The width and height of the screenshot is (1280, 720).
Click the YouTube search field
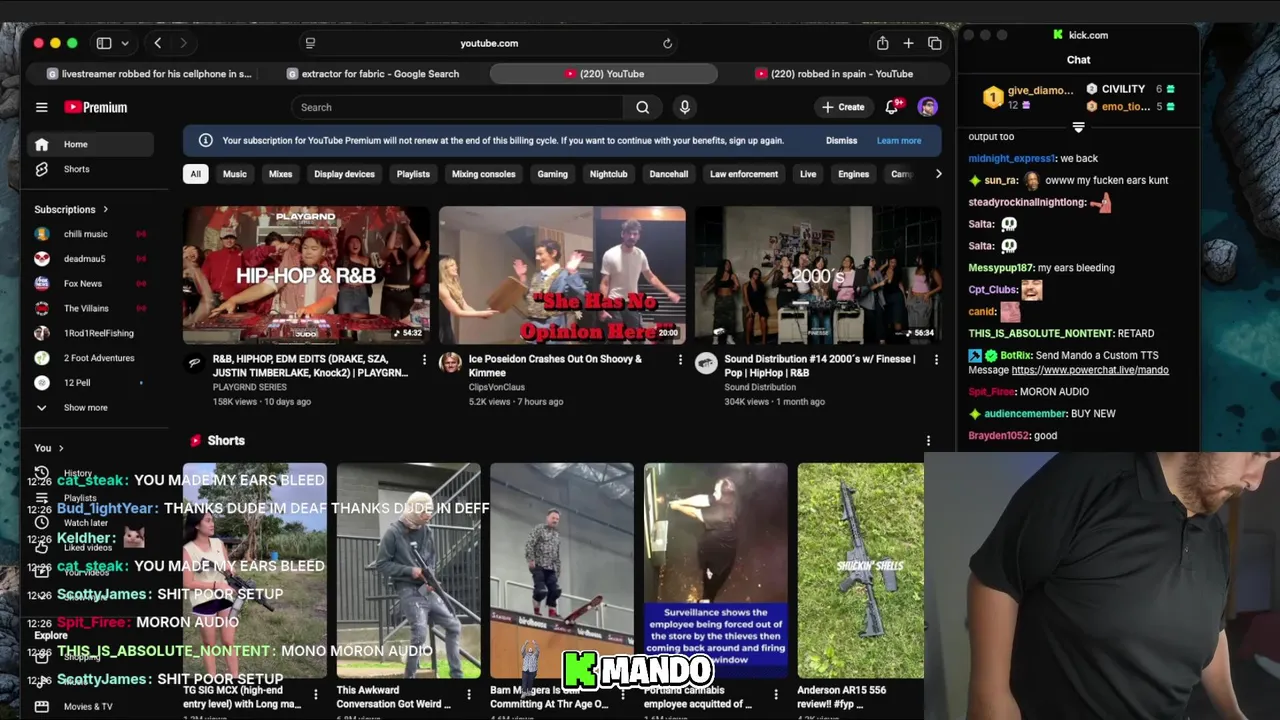457,107
